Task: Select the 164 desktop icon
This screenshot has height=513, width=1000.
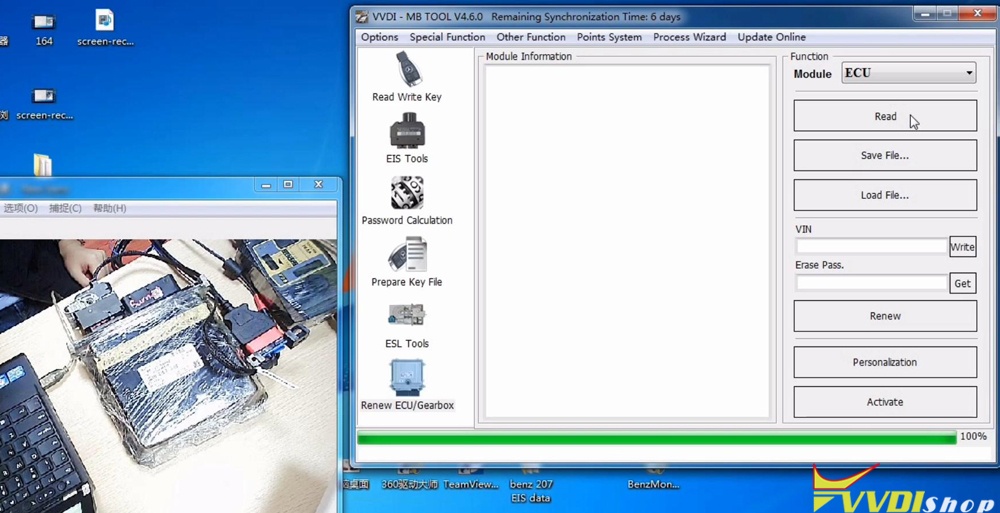Action: [x=44, y=29]
